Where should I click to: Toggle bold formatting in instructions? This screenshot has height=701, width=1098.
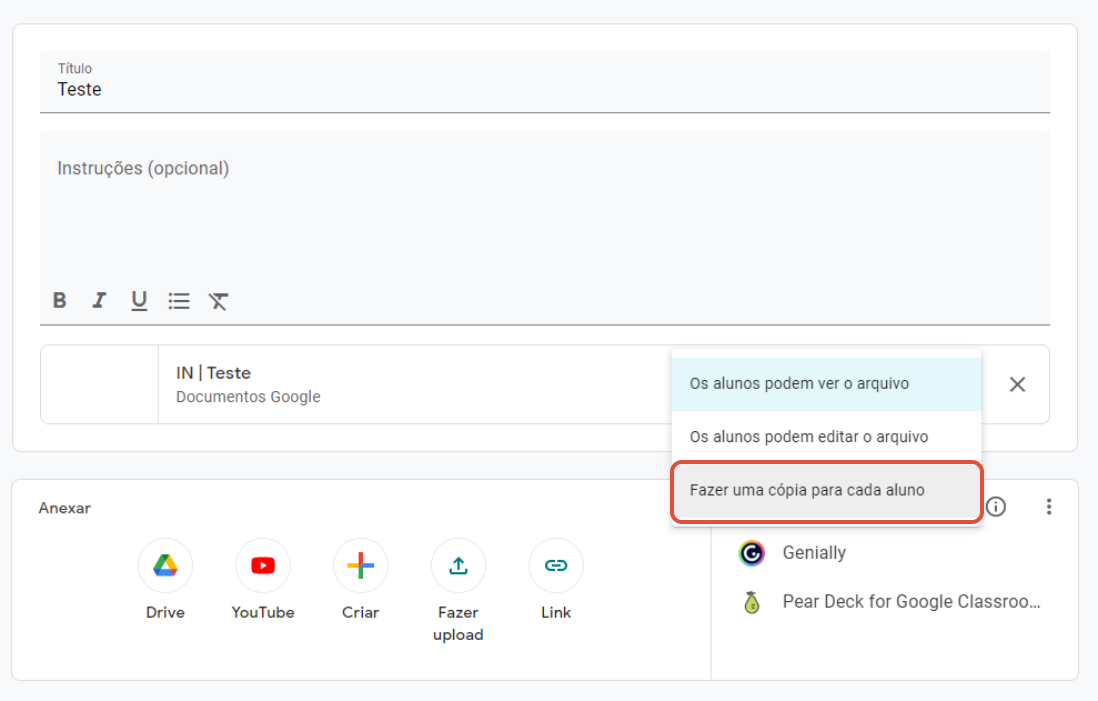pyautogui.click(x=59, y=300)
